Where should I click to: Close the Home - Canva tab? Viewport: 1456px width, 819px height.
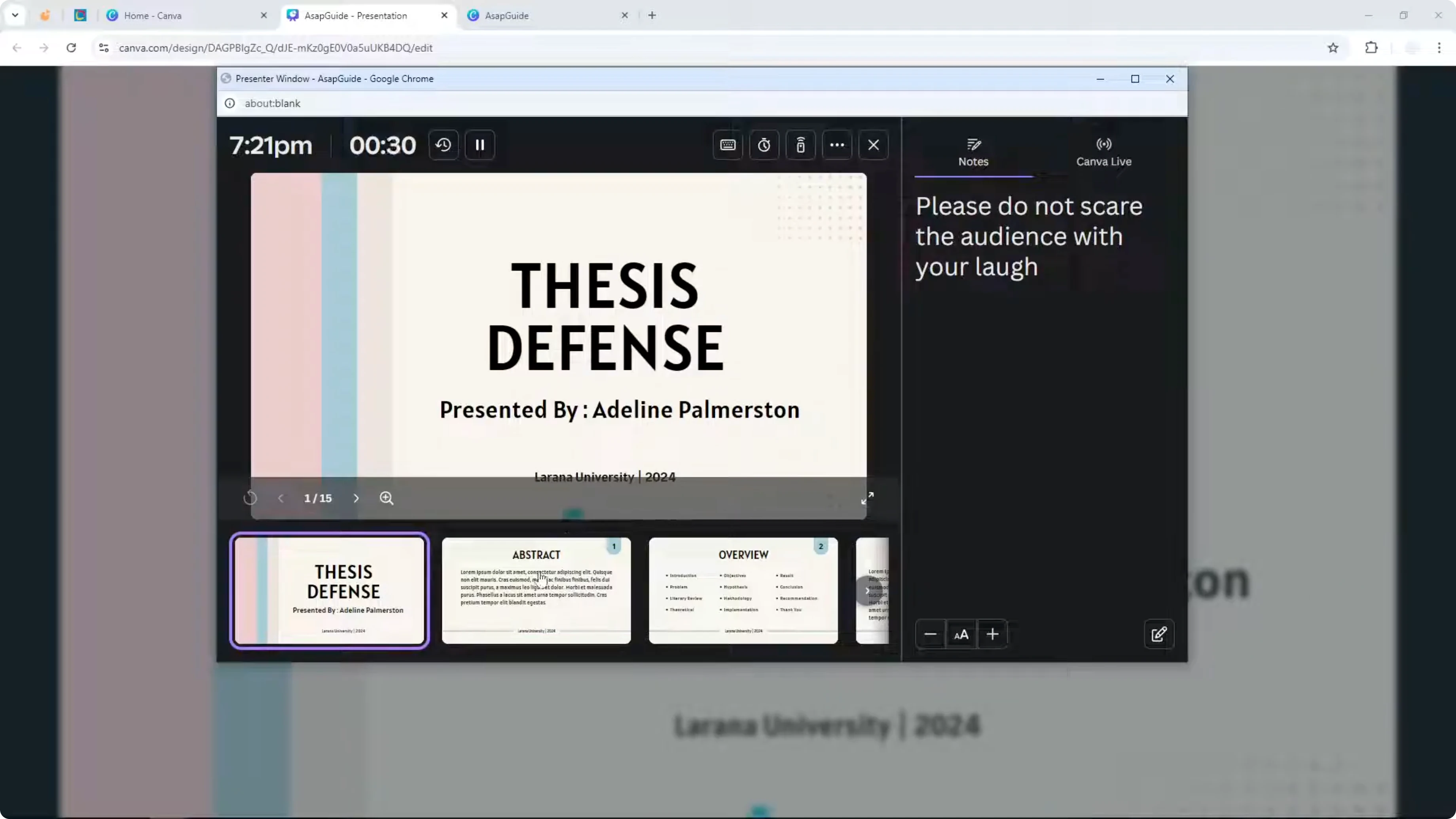(x=264, y=15)
